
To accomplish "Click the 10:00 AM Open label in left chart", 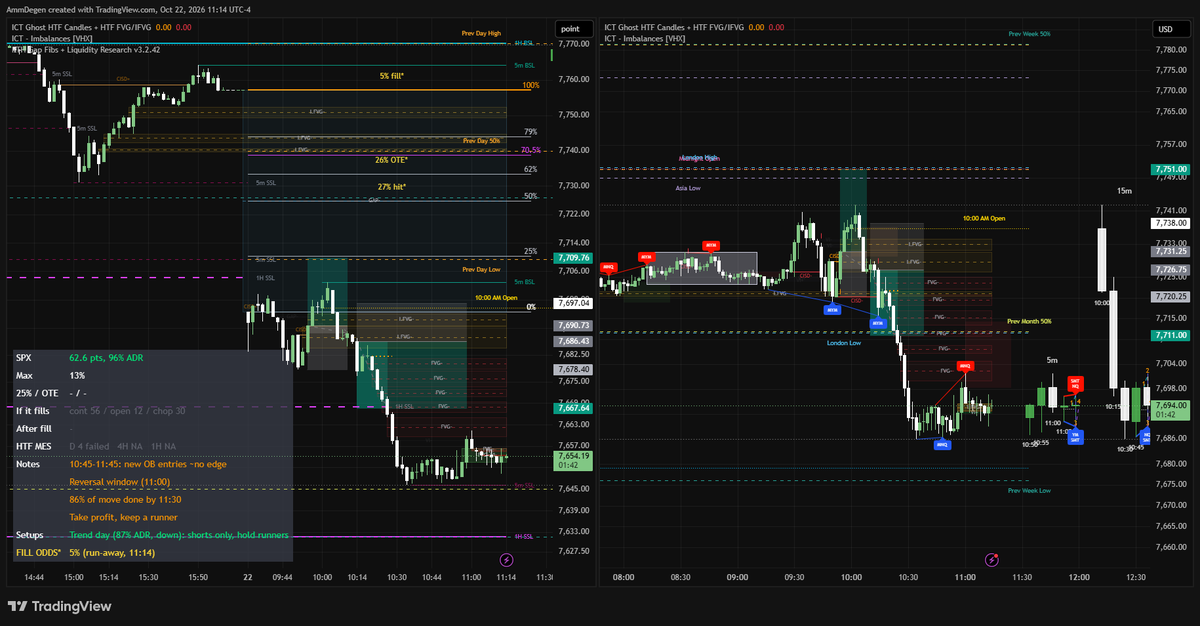I will [x=496, y=297].
